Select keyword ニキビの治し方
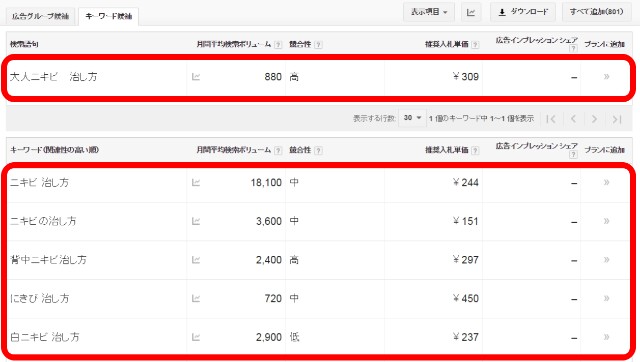Viewport: 640px width, 362px height. pyautogui.click(x=43, y=221)
